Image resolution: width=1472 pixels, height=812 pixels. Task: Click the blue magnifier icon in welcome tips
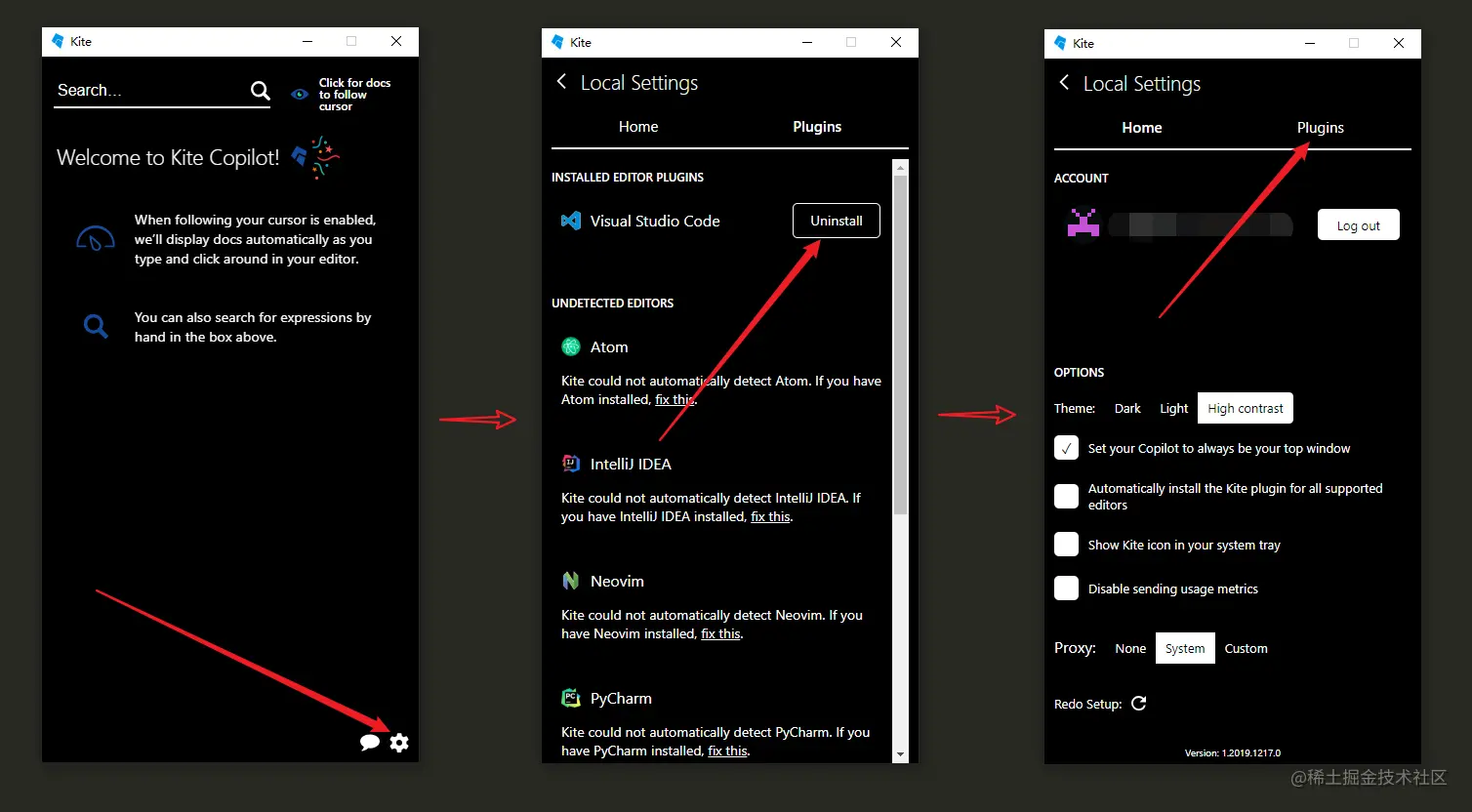(96, 326)
